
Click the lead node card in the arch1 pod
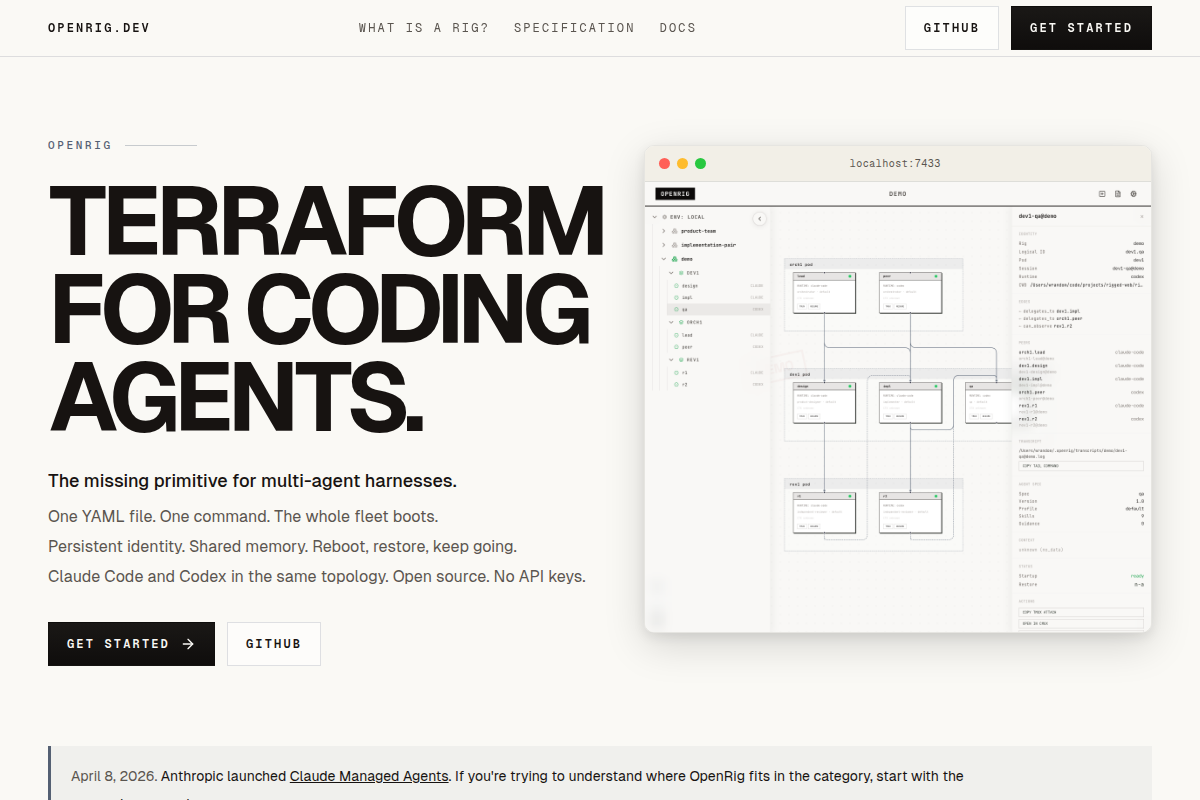(x=825, y=292)
